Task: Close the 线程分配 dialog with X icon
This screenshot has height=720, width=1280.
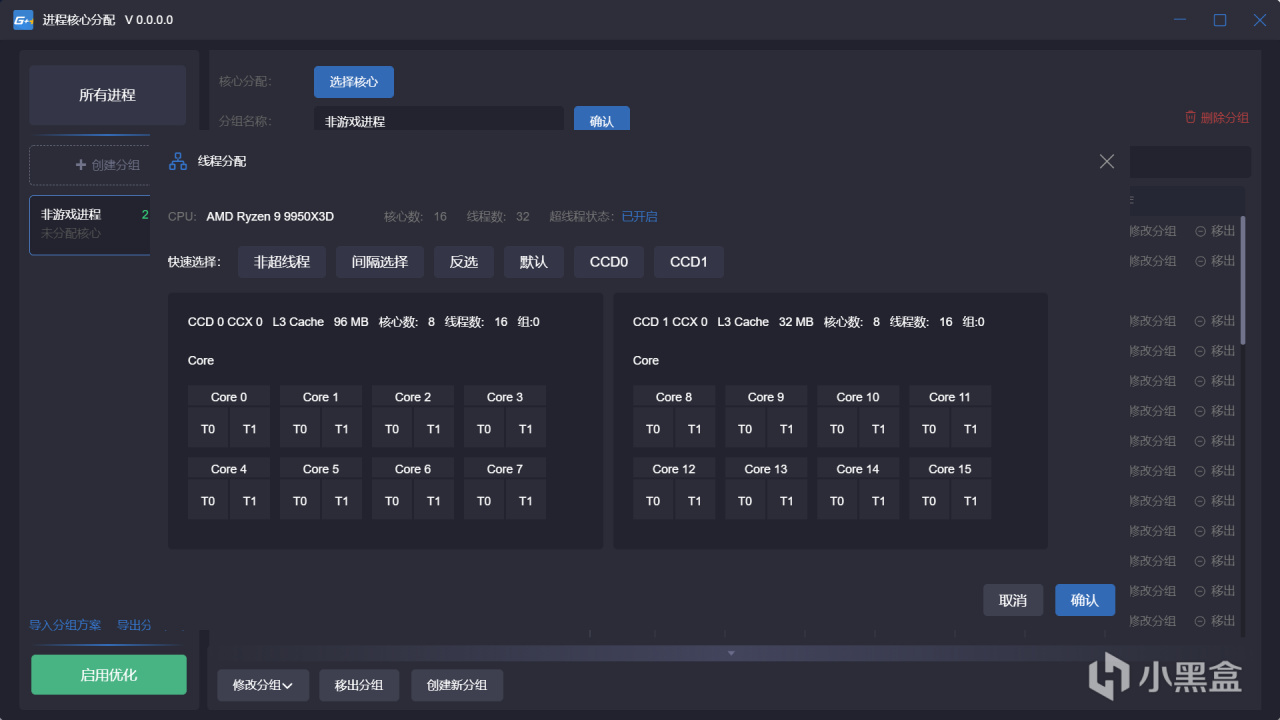Action: click(x=1106, y=161)
